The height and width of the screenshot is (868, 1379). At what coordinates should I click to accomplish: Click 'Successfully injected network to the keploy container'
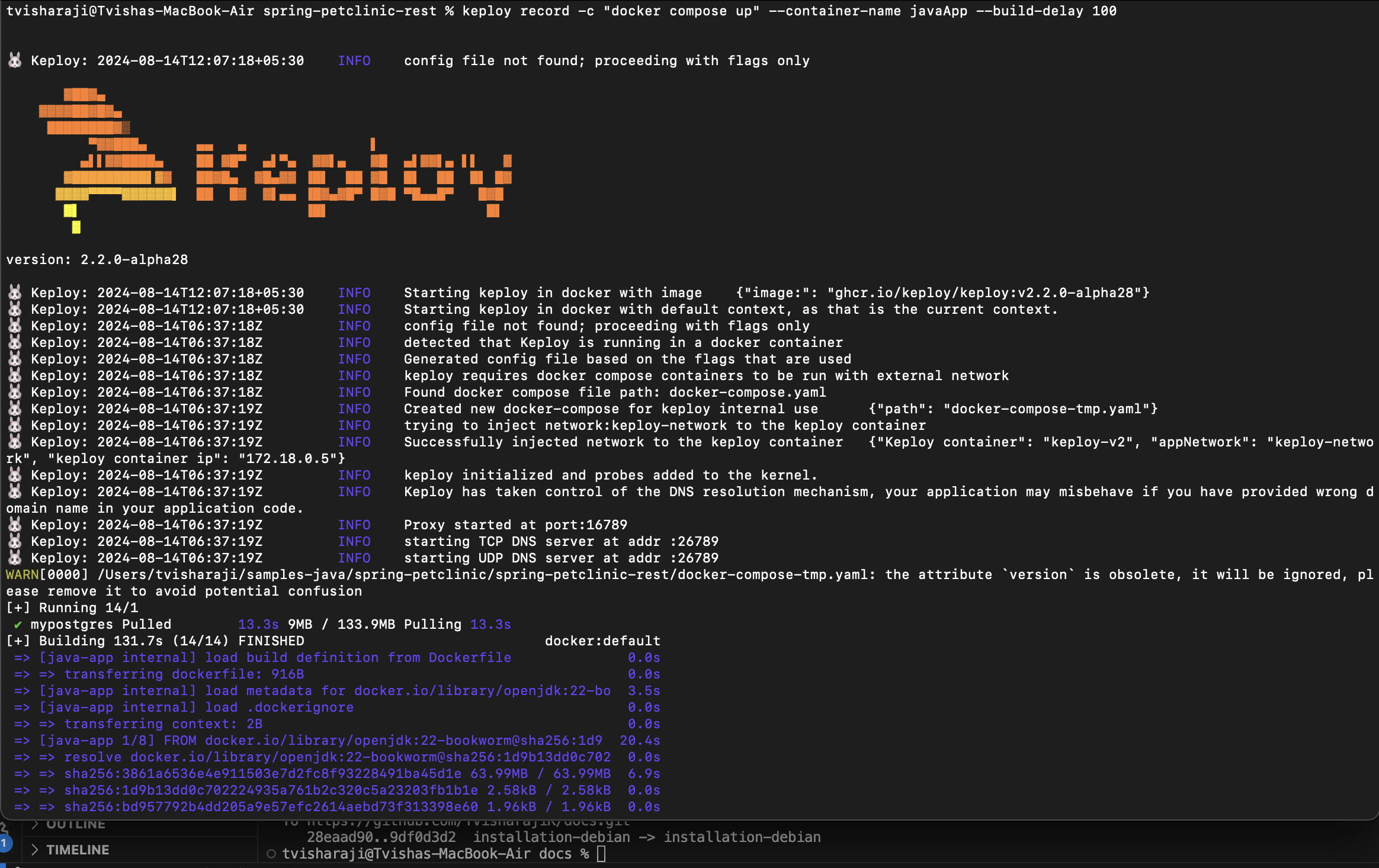click(623, 442)
